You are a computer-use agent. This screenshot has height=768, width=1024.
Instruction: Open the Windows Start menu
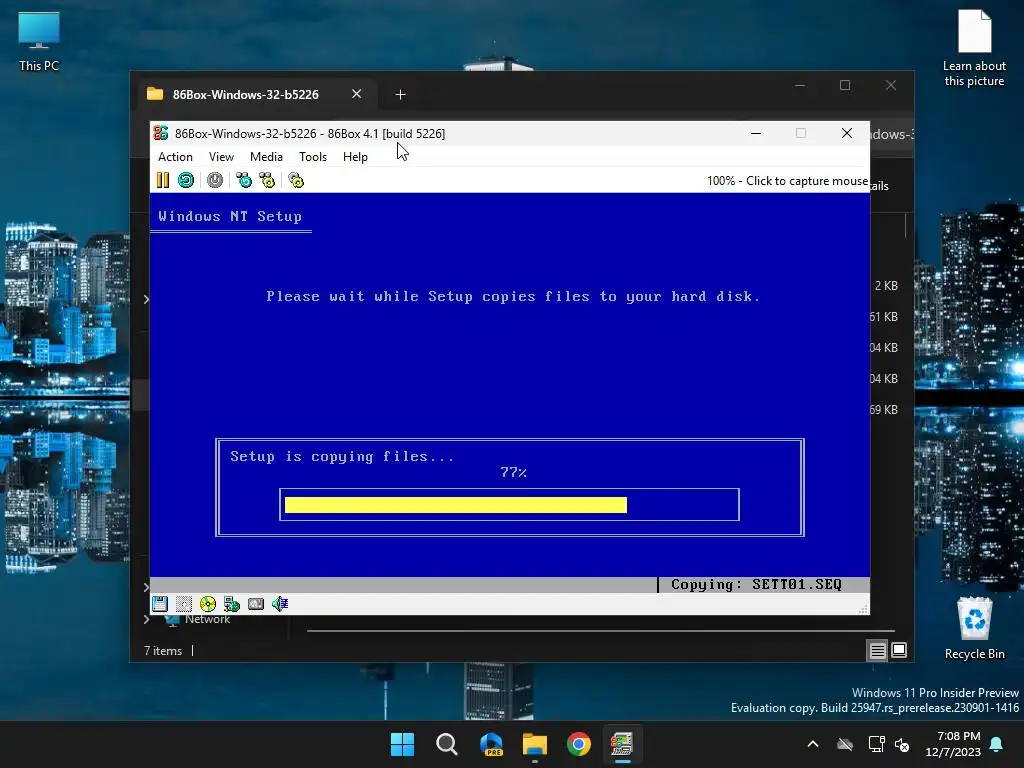(402, 744)
